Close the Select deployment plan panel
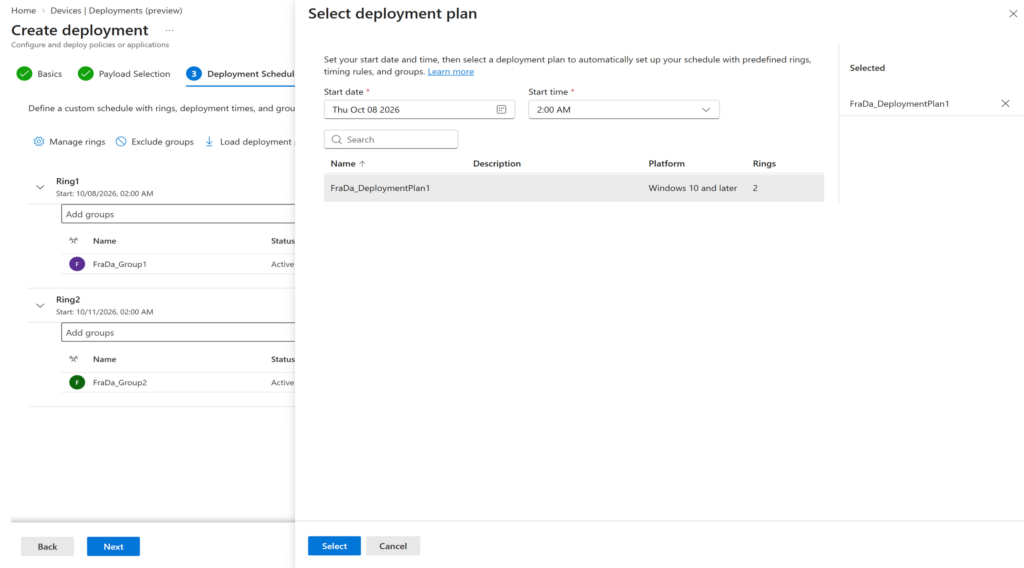The image size is (1024, 568). click(x=1013, y=14)
